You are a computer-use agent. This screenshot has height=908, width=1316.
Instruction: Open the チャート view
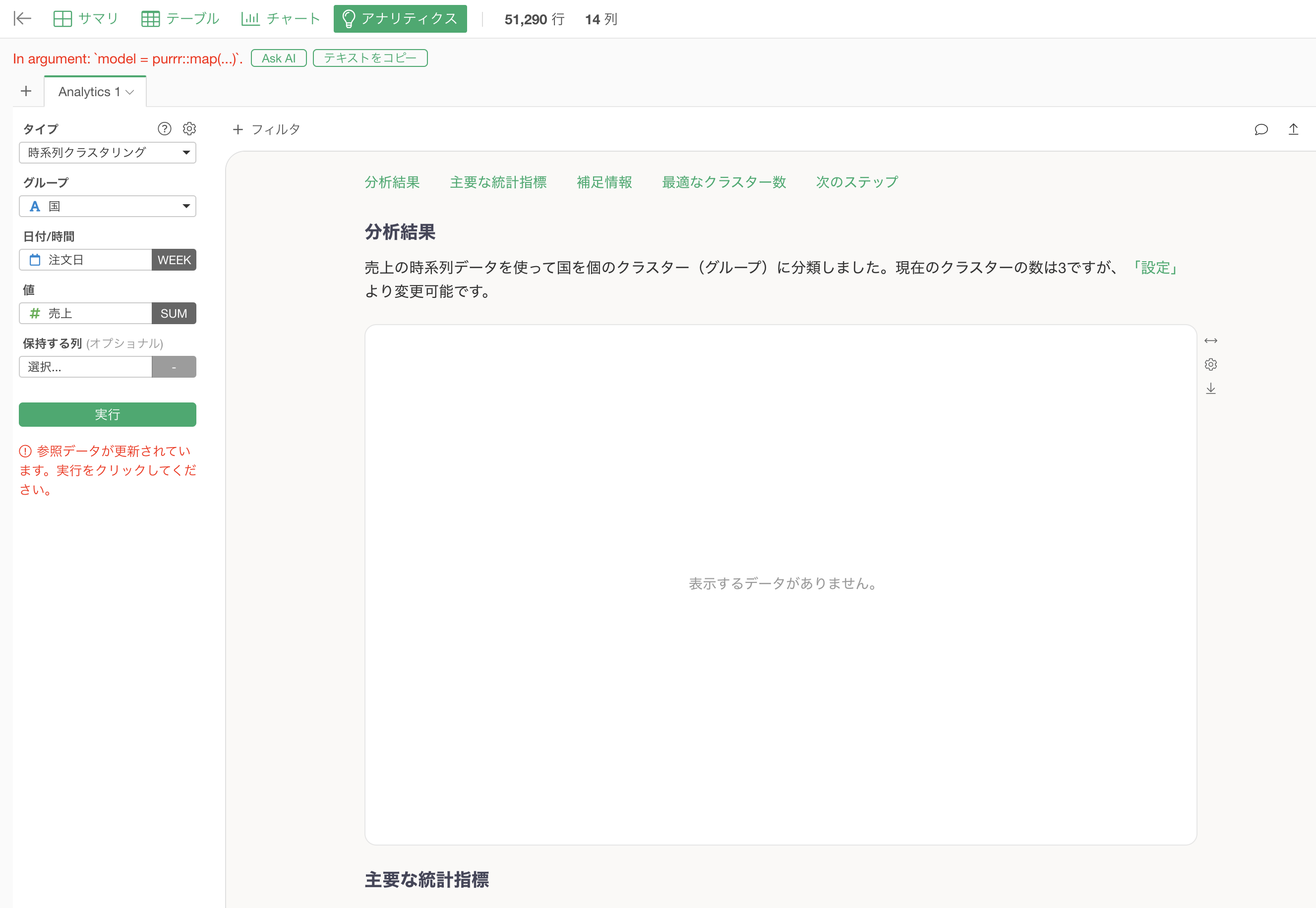280,19
